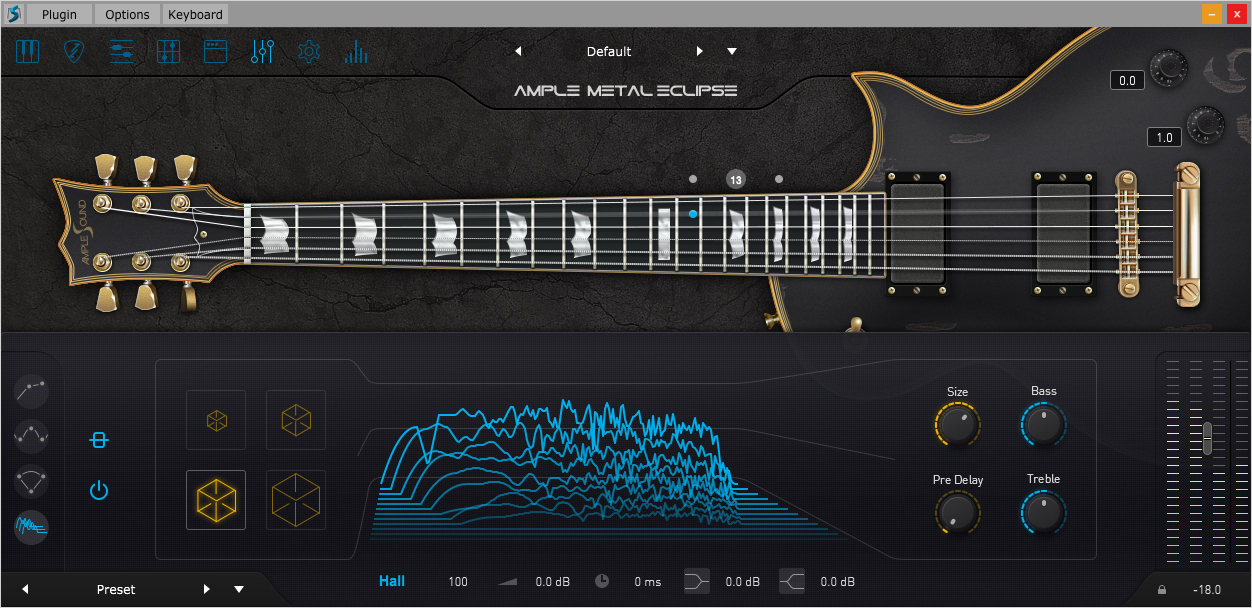Viewport: 1252px width, 608px height.
Task: Choose the largest cube room size
Action: [x=296, y=500]
